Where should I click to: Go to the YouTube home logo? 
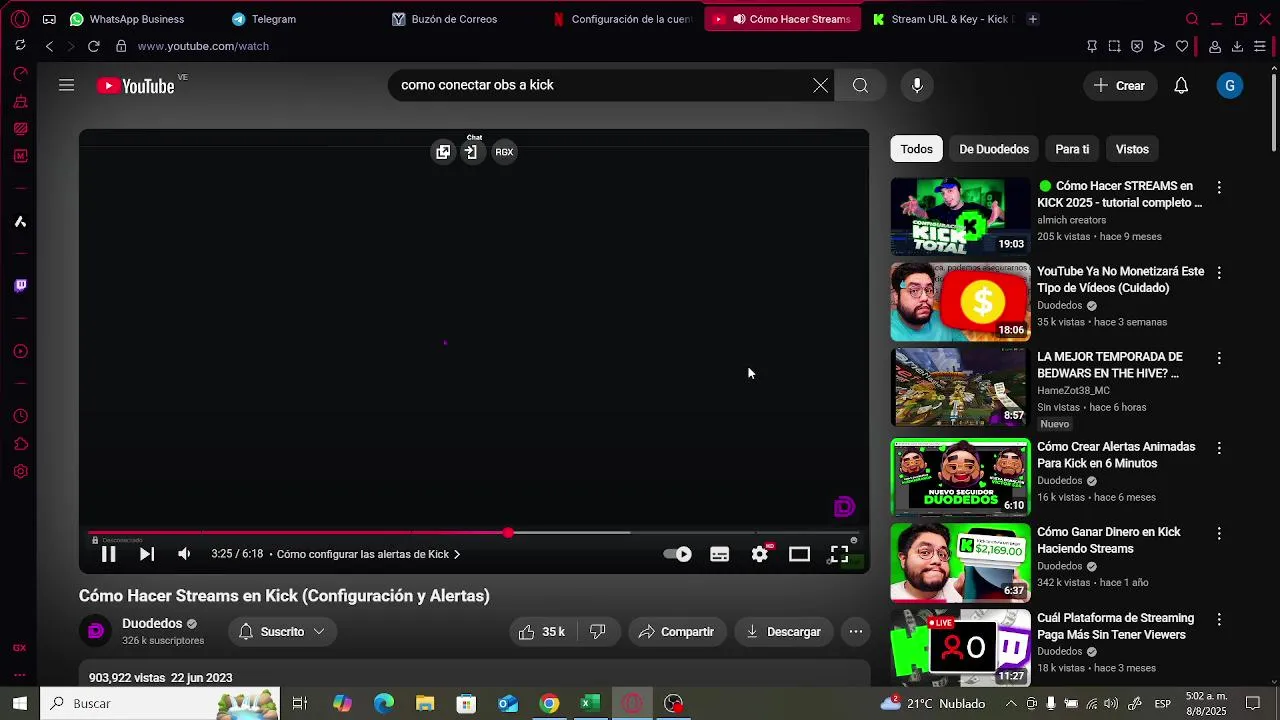pyautogui.click(x=136, y=86)
